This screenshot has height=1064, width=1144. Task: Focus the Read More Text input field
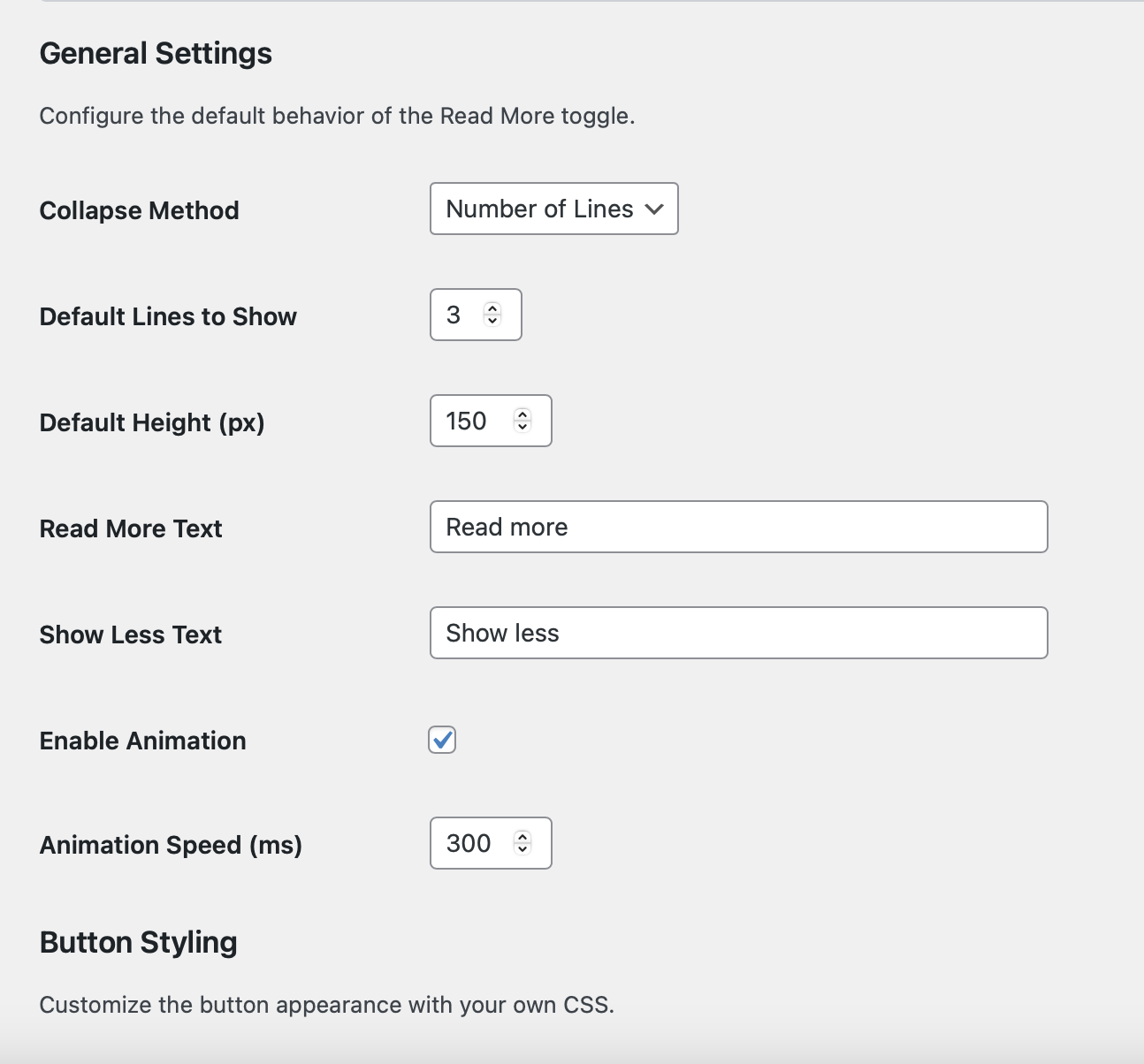(x=738, y=527)
